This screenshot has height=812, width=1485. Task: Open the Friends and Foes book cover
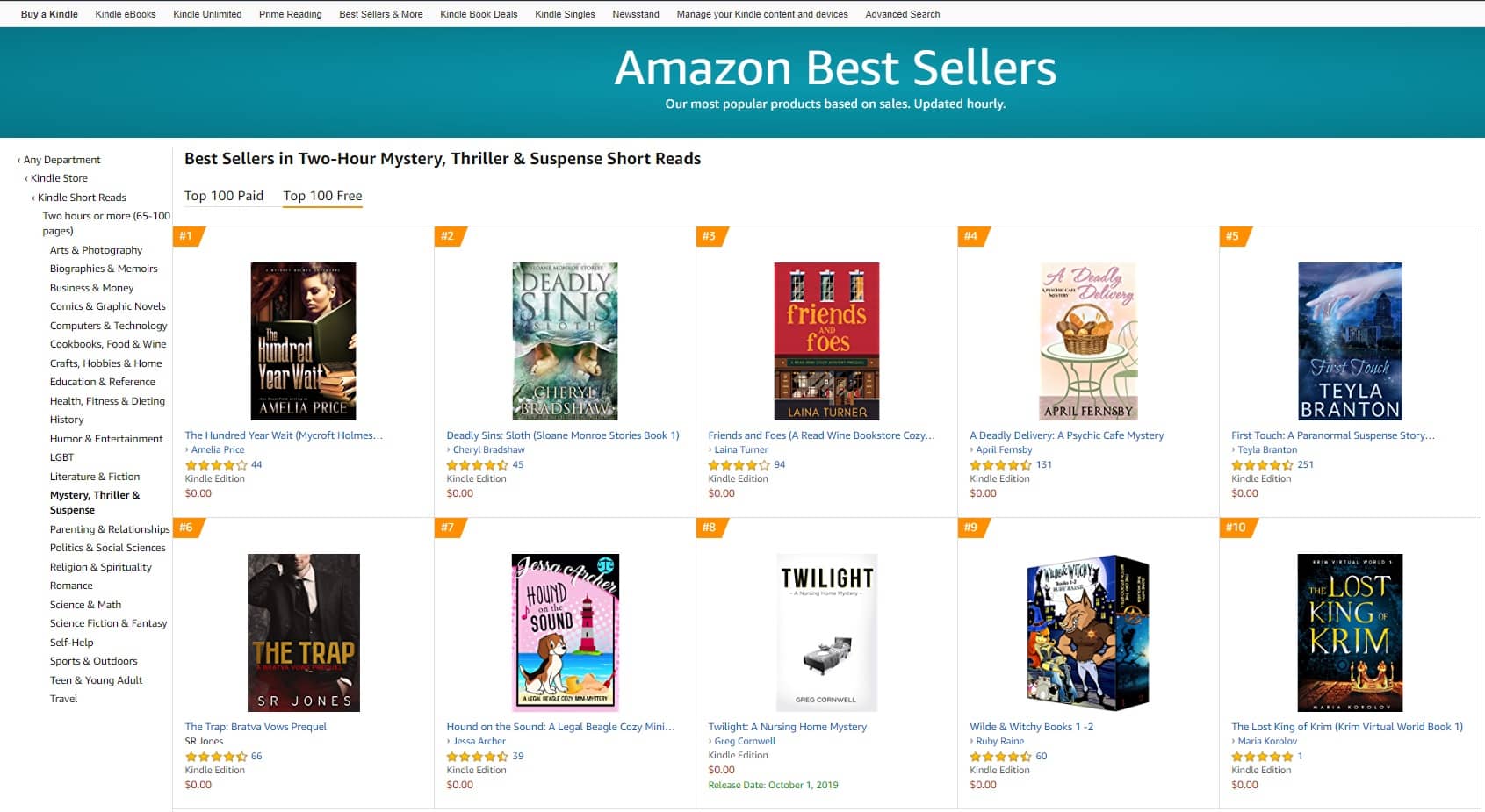tap(826, 341)
